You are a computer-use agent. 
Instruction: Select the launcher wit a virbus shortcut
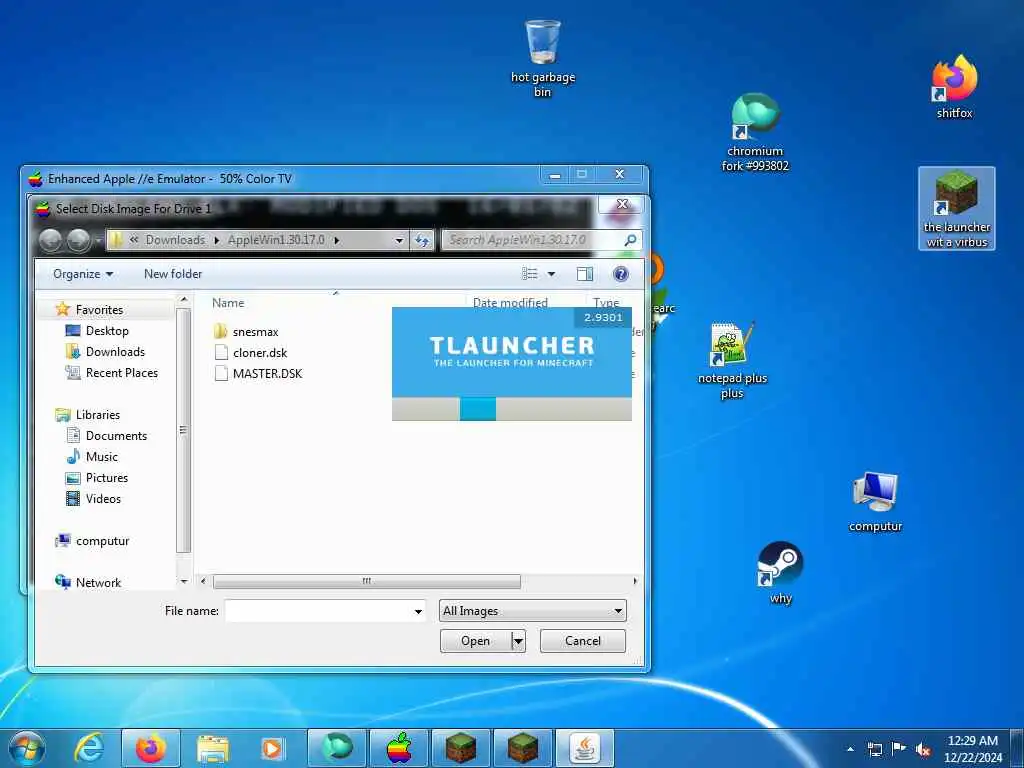tap(957, 208)
